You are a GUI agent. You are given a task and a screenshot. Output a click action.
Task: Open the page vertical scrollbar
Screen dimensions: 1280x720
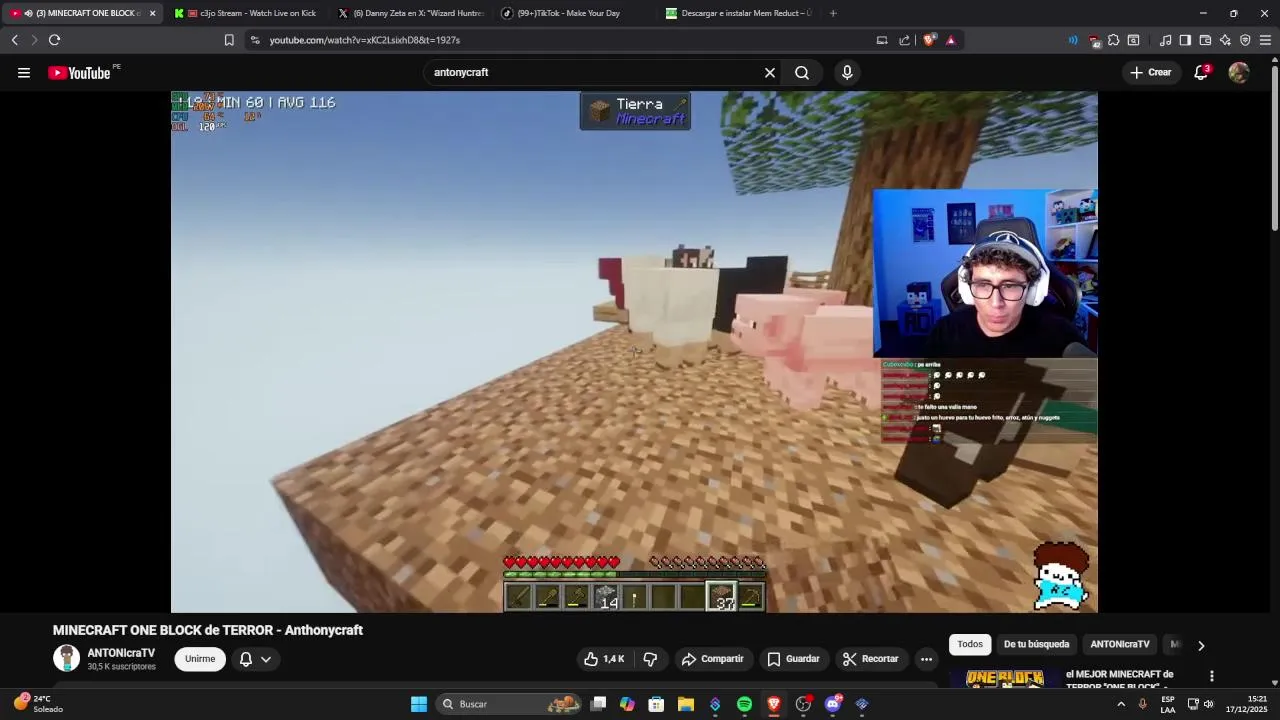tap(1274, 150)
